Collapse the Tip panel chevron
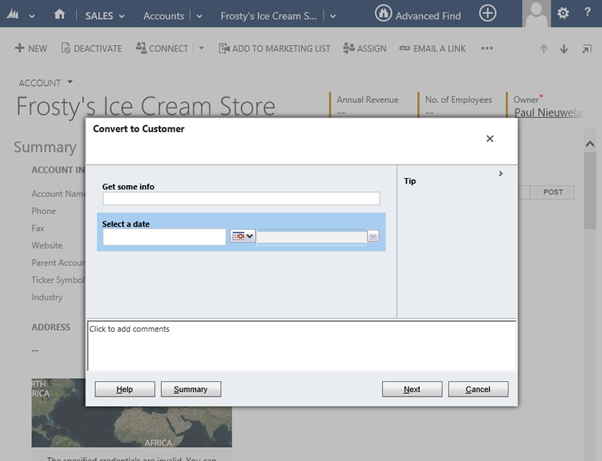The image size is (602, 461). 500,174
